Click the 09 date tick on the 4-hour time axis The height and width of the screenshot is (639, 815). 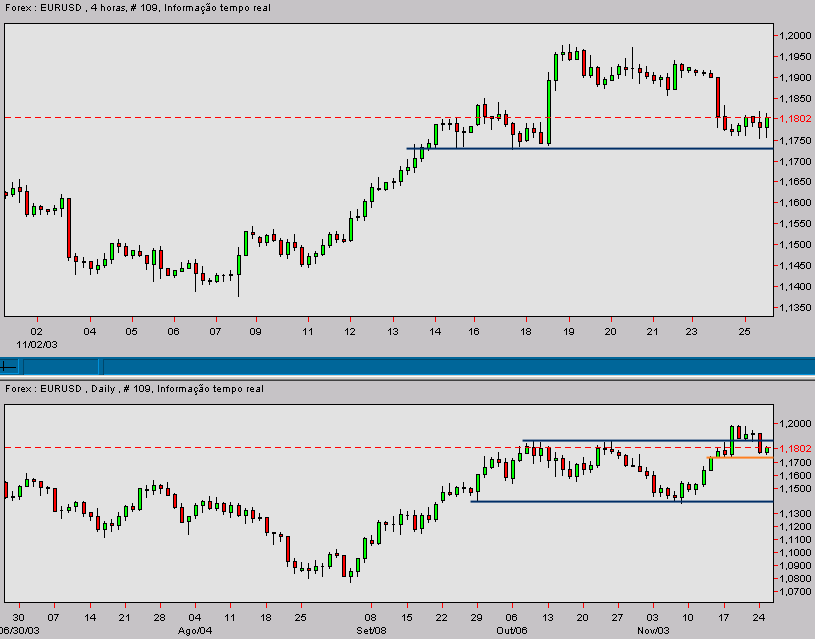click(x=255, y=331)
